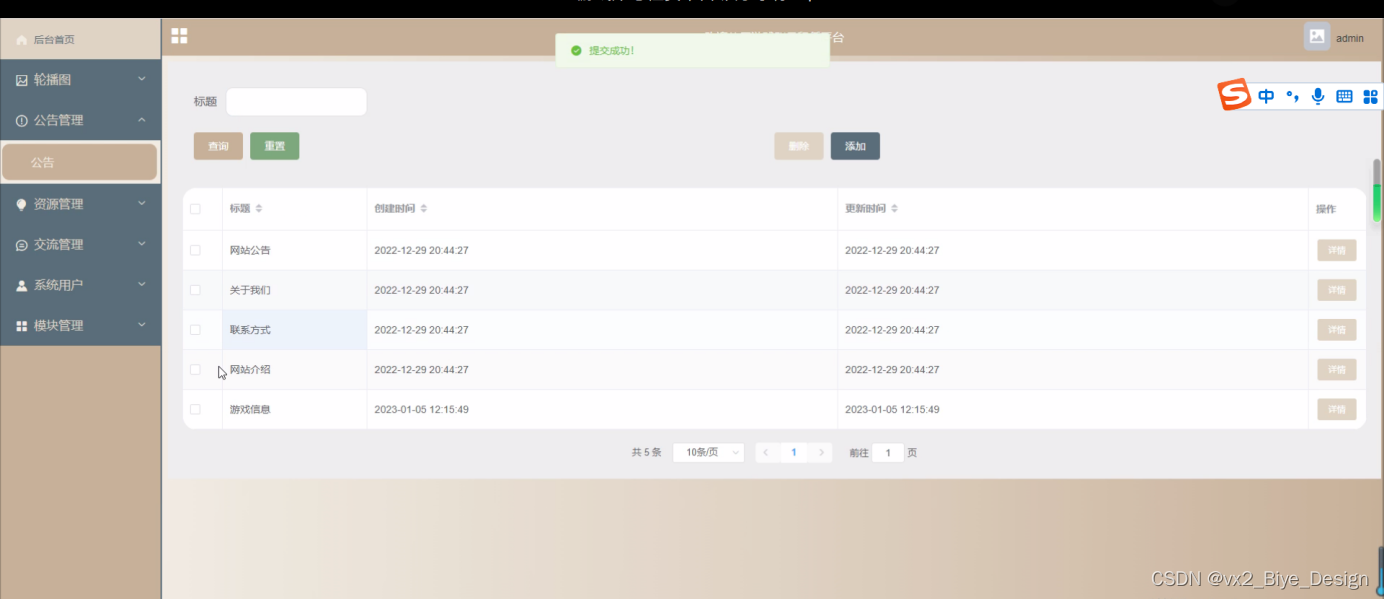Focus the 标题 search input field
This screenshot has width=1384, height=599.
[x=296, y=102]
